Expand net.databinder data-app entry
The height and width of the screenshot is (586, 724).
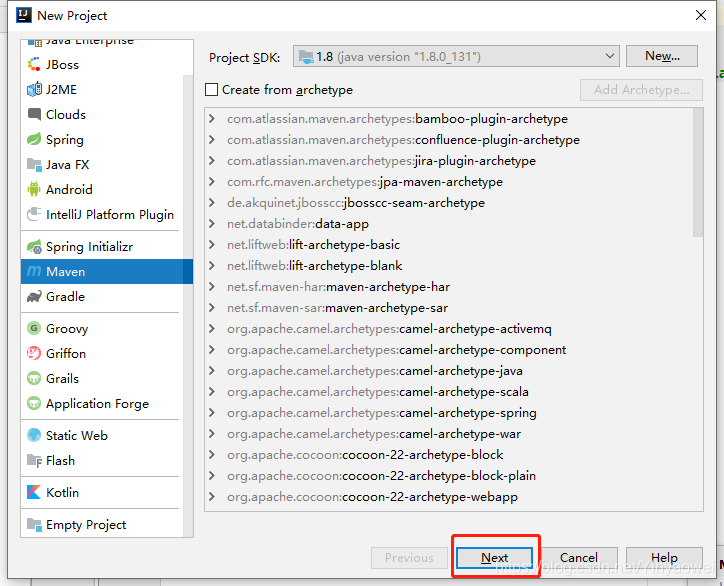point(212,224)
